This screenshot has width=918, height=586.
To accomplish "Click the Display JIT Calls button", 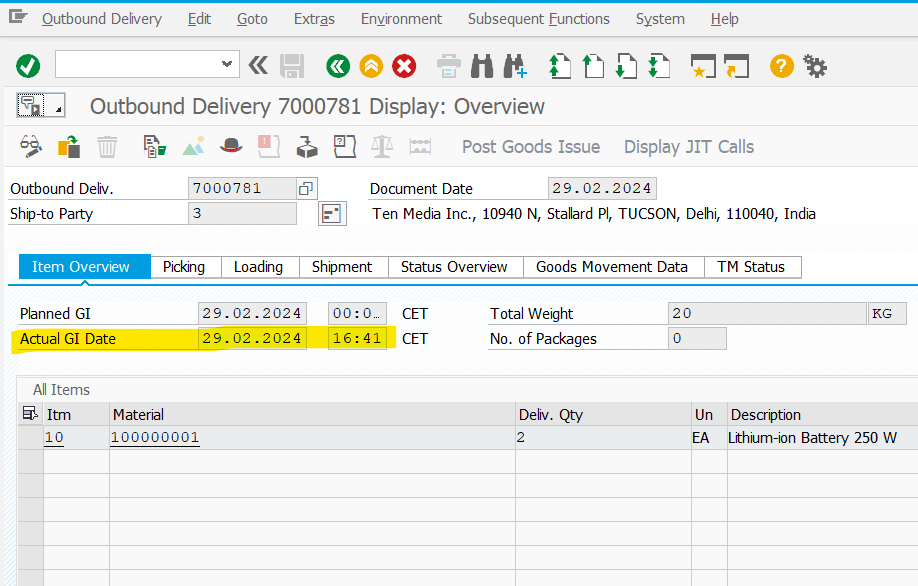I will pos(689,147).
